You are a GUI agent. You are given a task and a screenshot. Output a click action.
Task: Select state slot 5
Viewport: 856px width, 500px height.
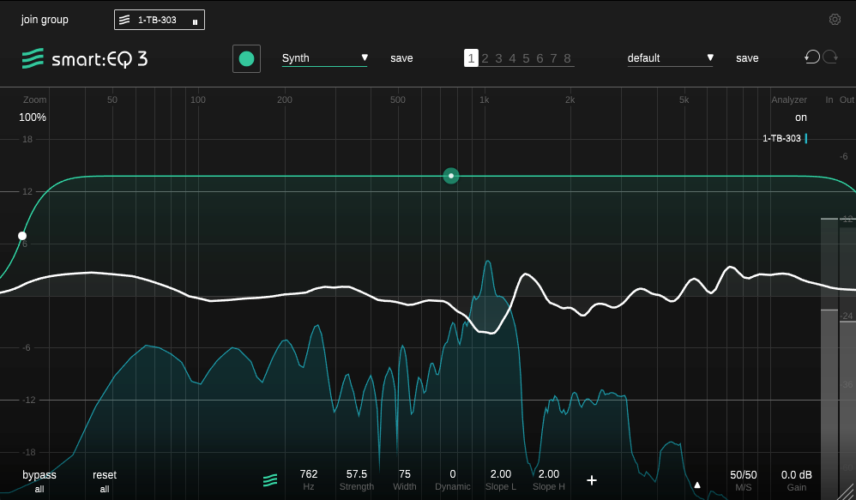(x=526, y=58)
